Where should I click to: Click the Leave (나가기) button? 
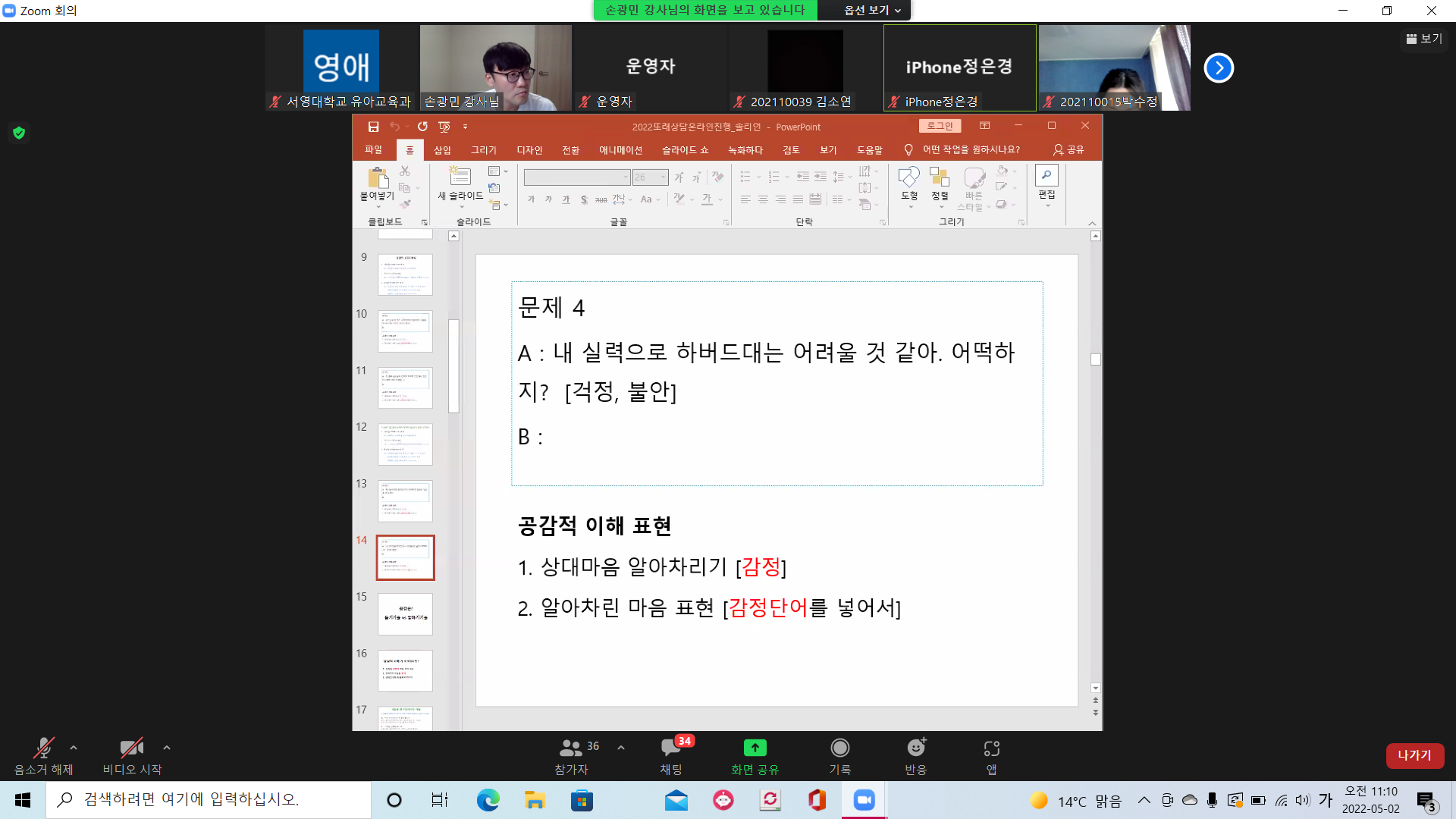(x=1414, y=755)
